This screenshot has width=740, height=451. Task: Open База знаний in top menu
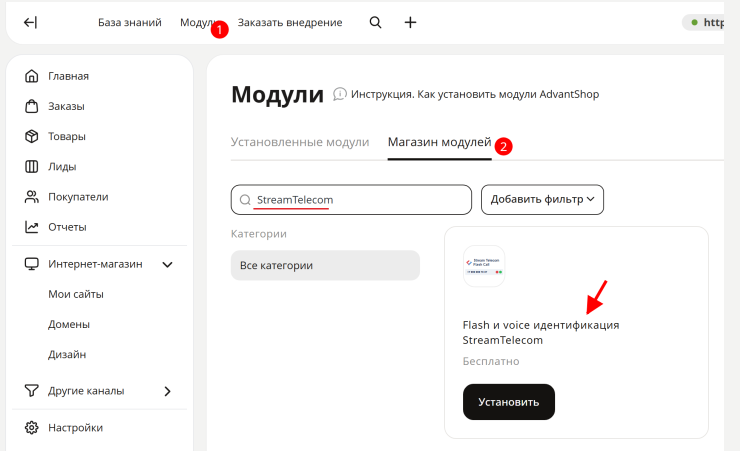[x=130, y=22]
